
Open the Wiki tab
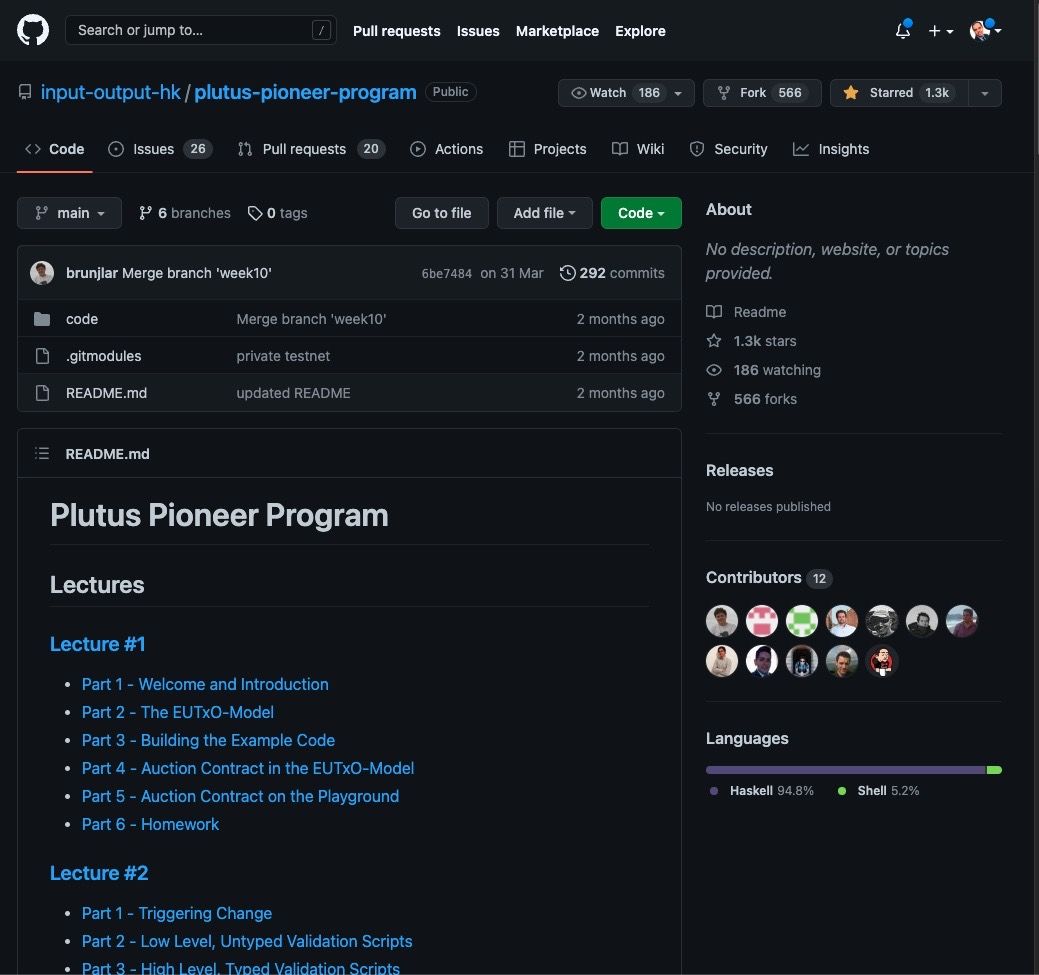tap(638, 149)
